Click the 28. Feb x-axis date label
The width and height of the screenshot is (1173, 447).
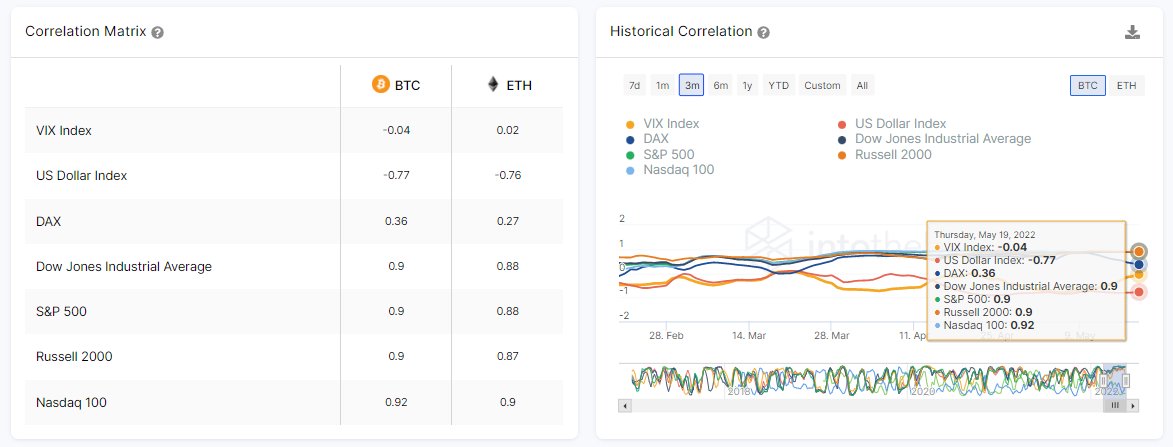pos(665,336)
